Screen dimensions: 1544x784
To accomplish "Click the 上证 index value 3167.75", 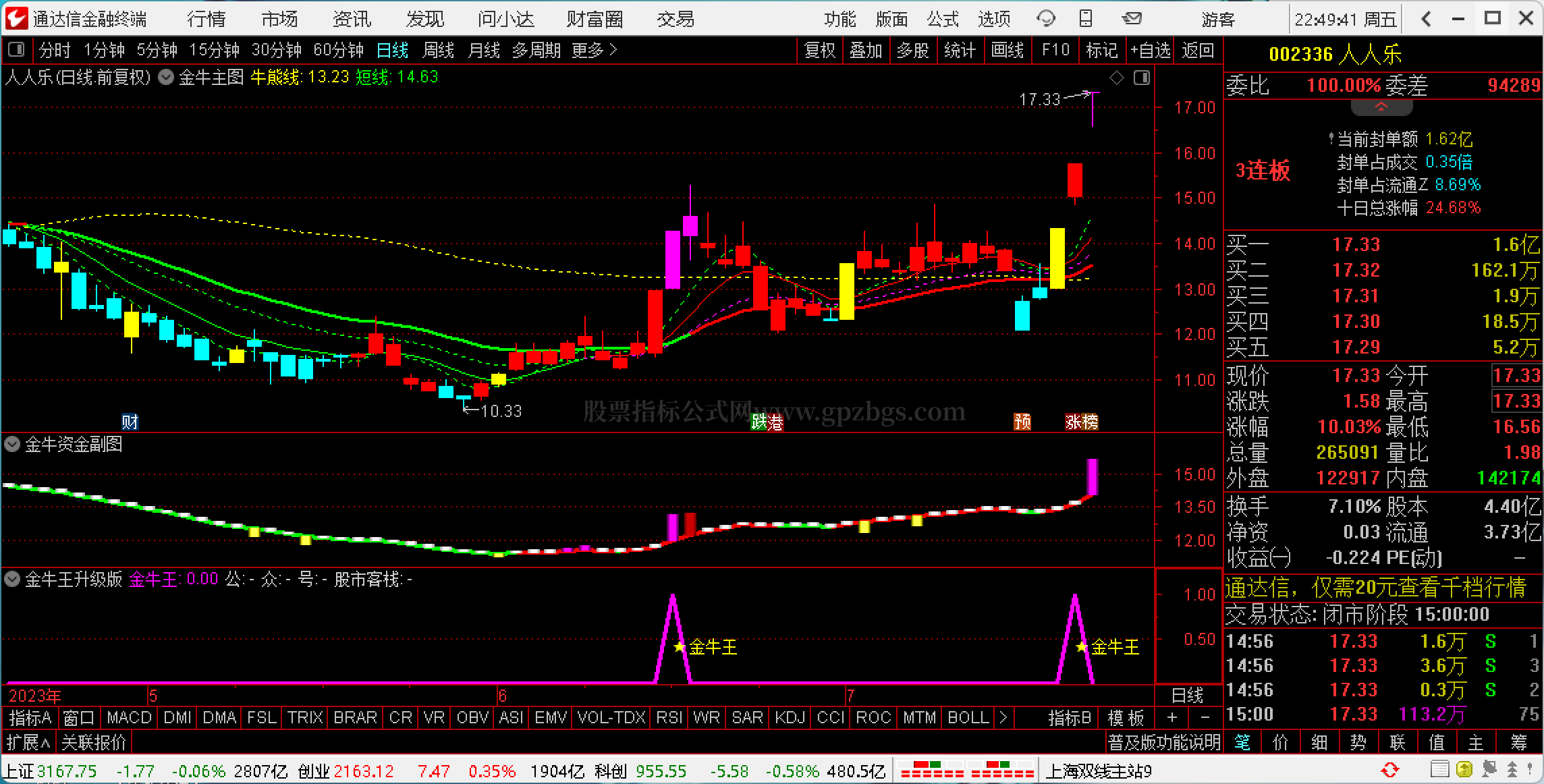I will (x=67, y=771).
